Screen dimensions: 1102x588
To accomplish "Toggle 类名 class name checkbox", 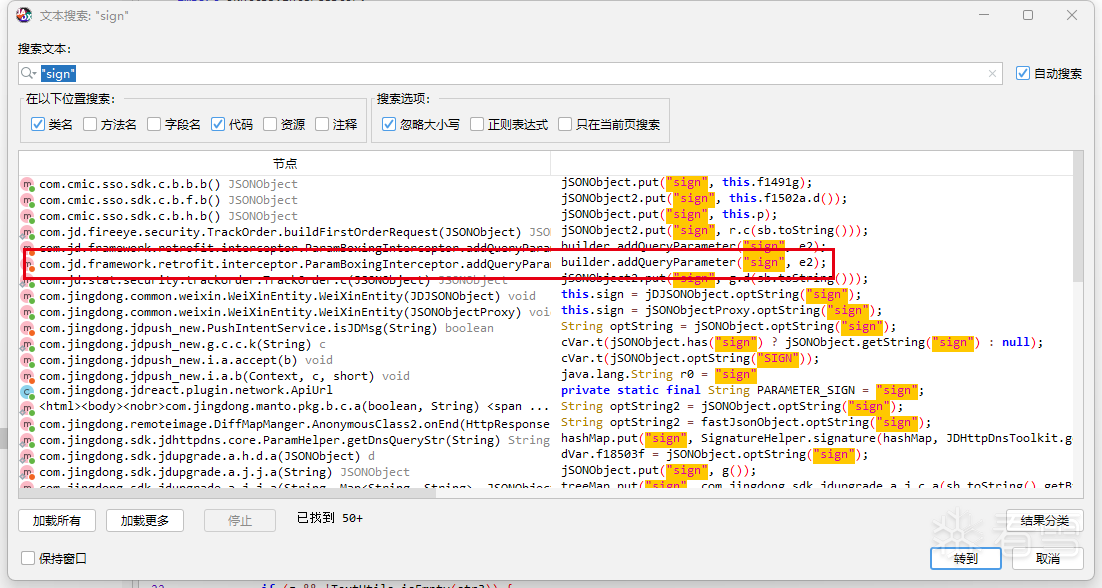I will pyautogui.click(x=38, y=124).
